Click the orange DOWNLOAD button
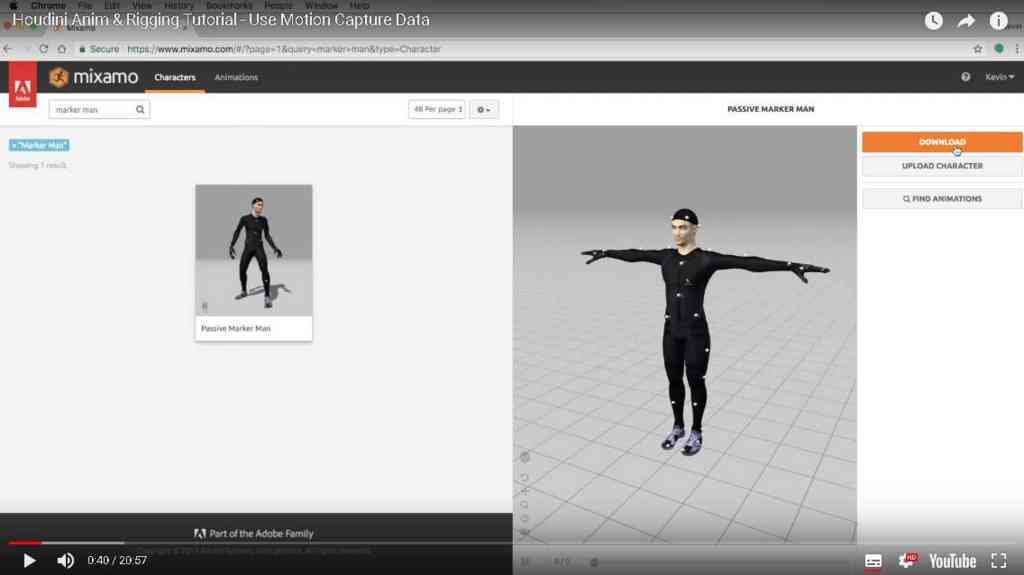The image size is (1024, 575). [942, 142]
